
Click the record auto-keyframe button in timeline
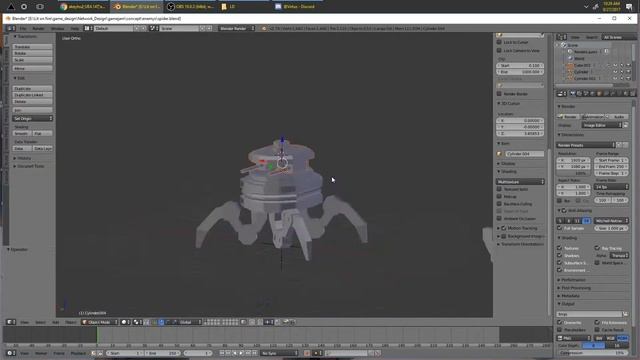(307, 353)
